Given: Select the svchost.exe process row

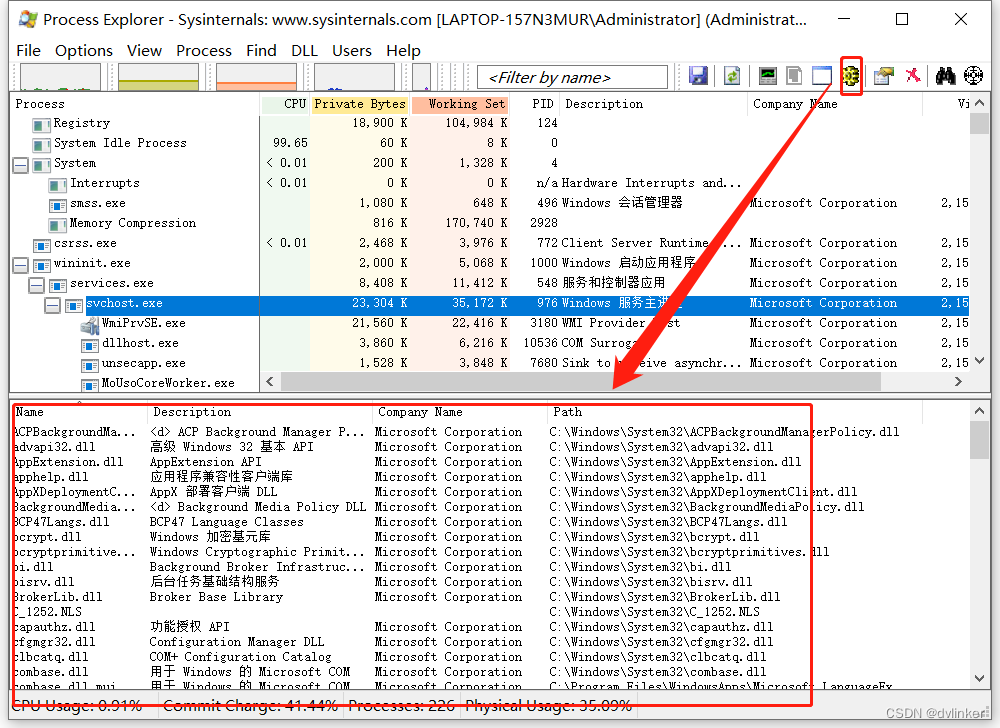Looking at the screenshot, I should point(490,305).
